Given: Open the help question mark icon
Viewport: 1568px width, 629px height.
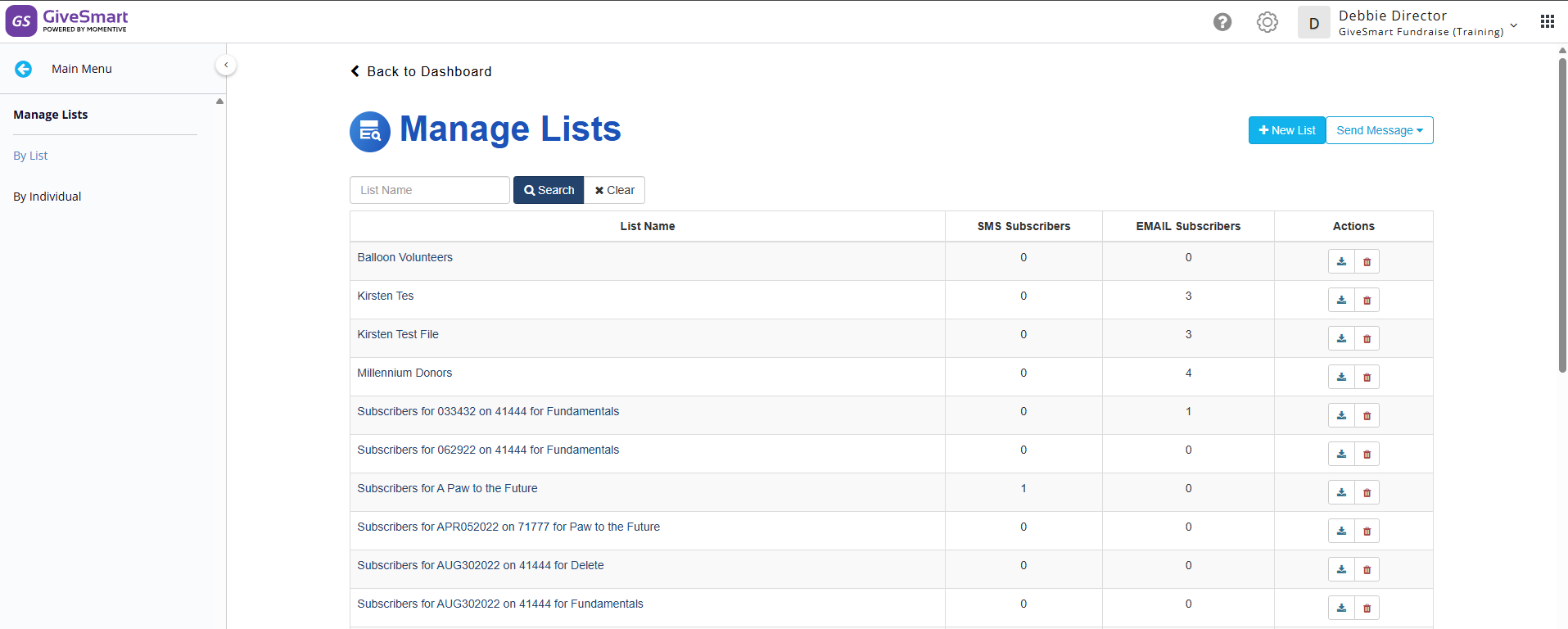Looking at the screenshot, I should 1222,22.
